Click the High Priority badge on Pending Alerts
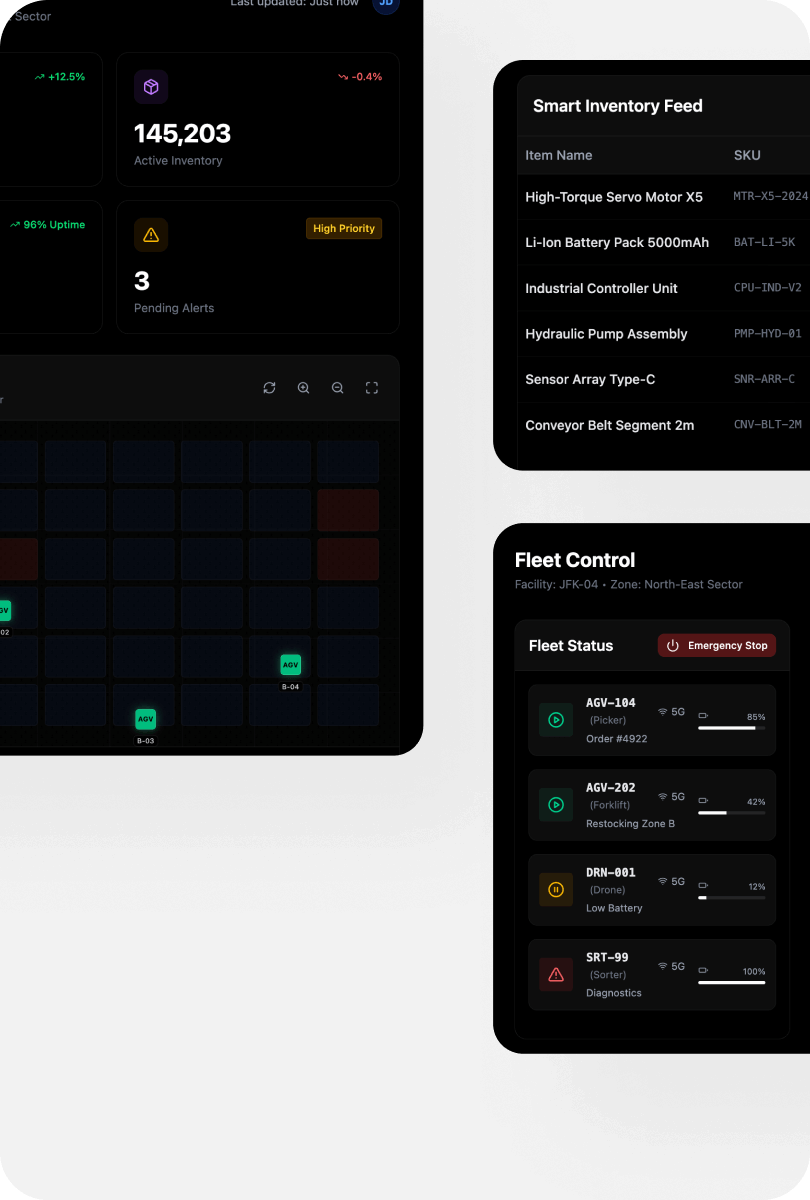This screenshot has width=810, height=1200. pos(344,228)
